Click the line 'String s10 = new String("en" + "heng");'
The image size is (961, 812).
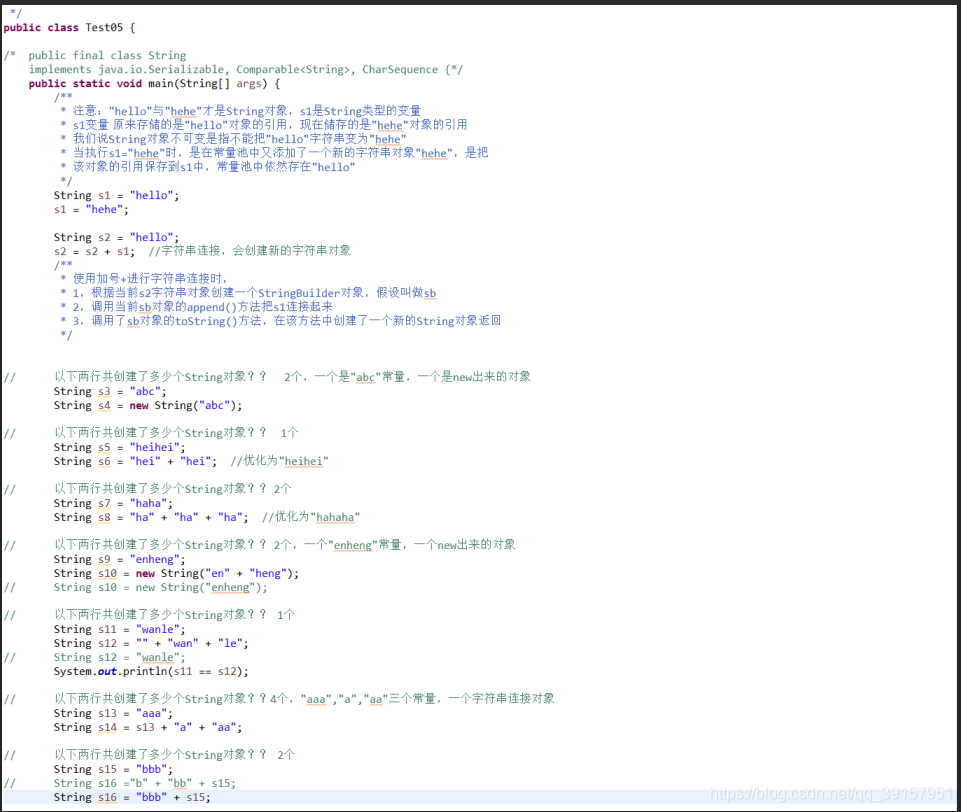pyautogui.click(x=176, y=573)
